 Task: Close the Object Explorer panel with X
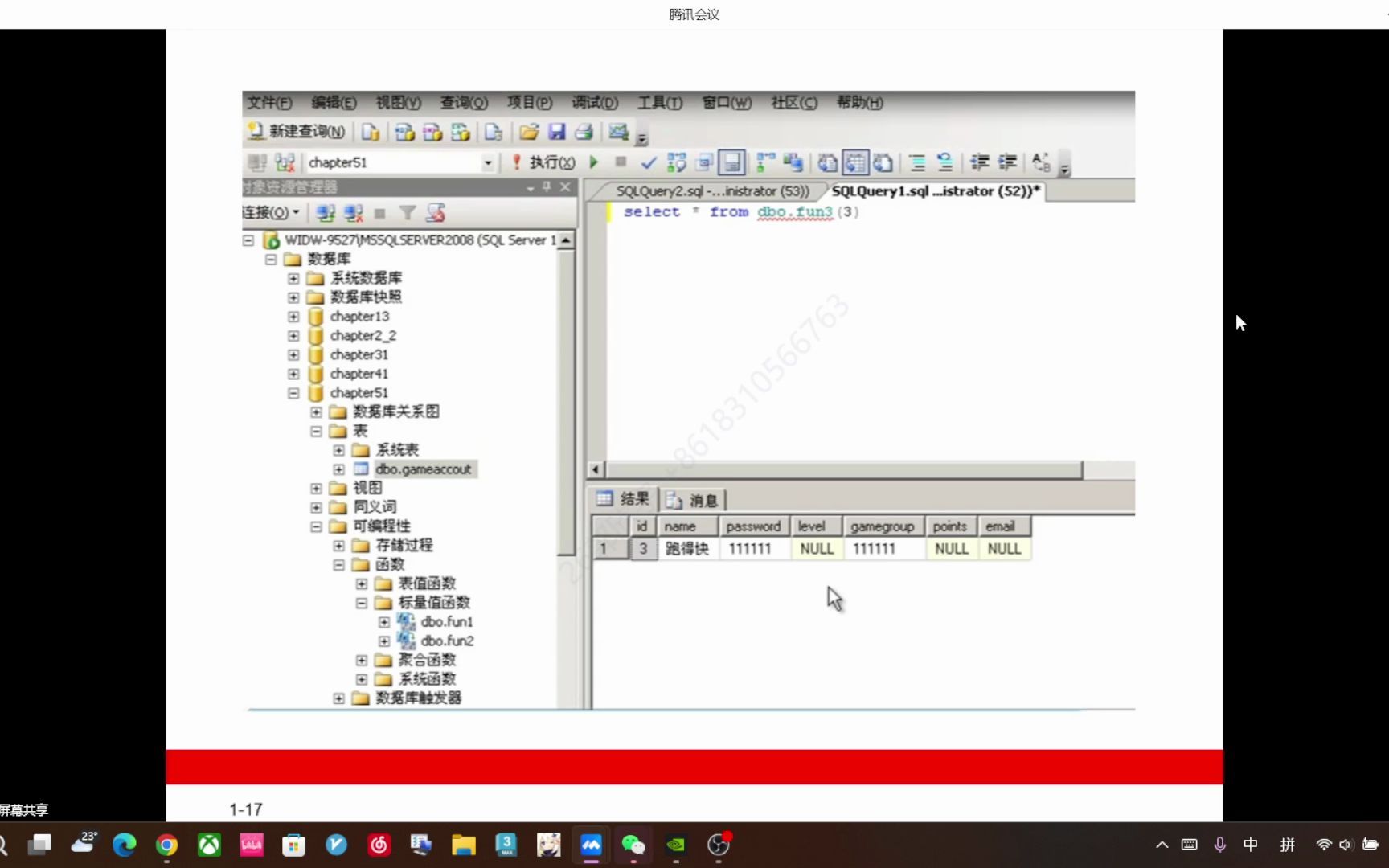[566, 187]
